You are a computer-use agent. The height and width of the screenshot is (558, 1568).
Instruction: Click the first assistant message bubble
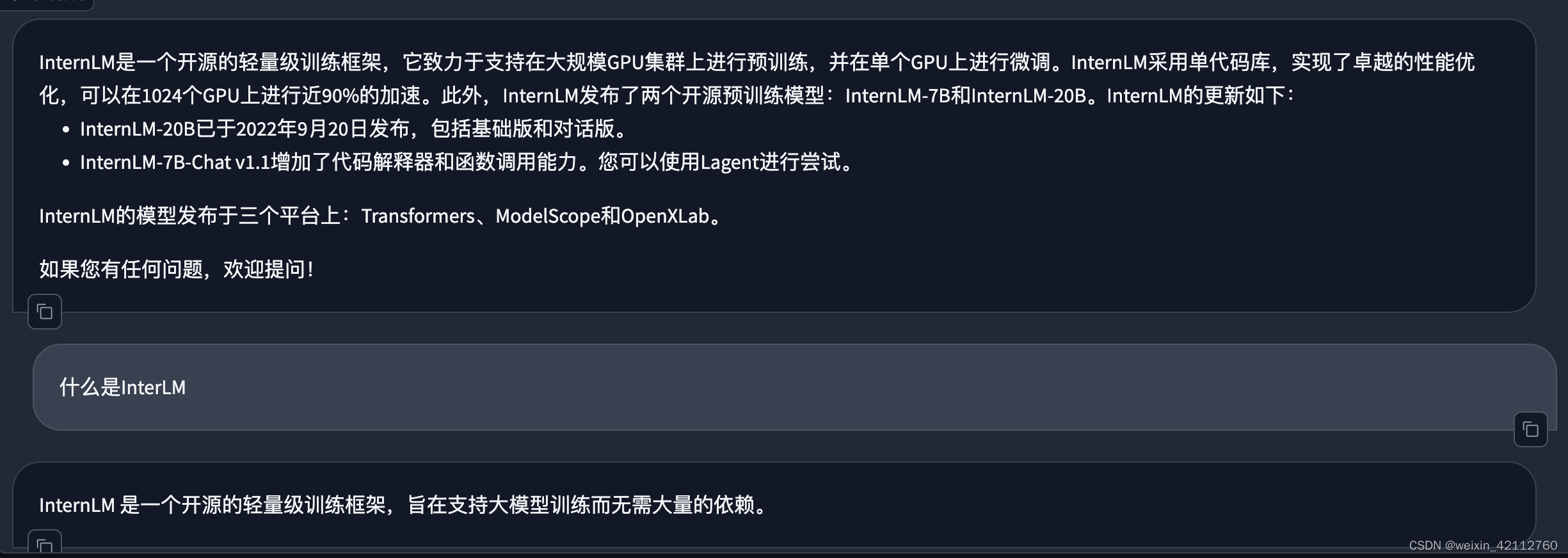point(768,160)
